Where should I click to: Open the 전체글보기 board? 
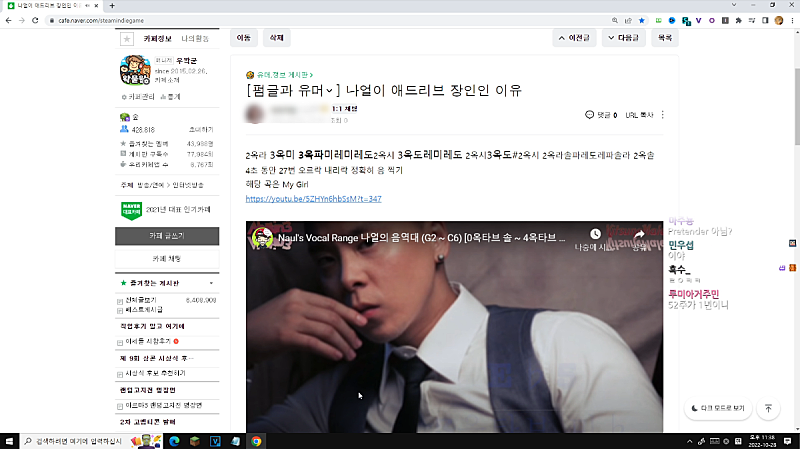click(141, 300)
